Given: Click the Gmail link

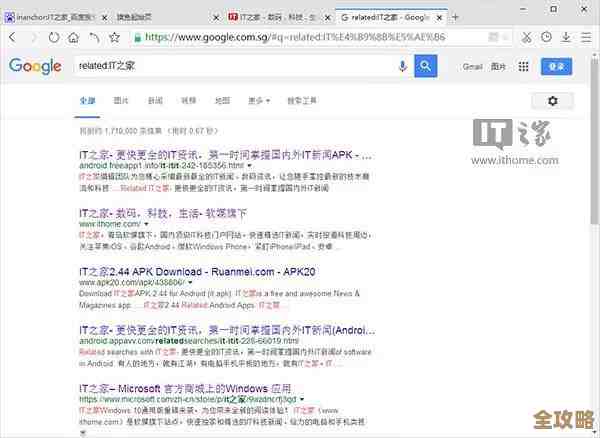Looking at the screenshot, I should click(472, 67).
